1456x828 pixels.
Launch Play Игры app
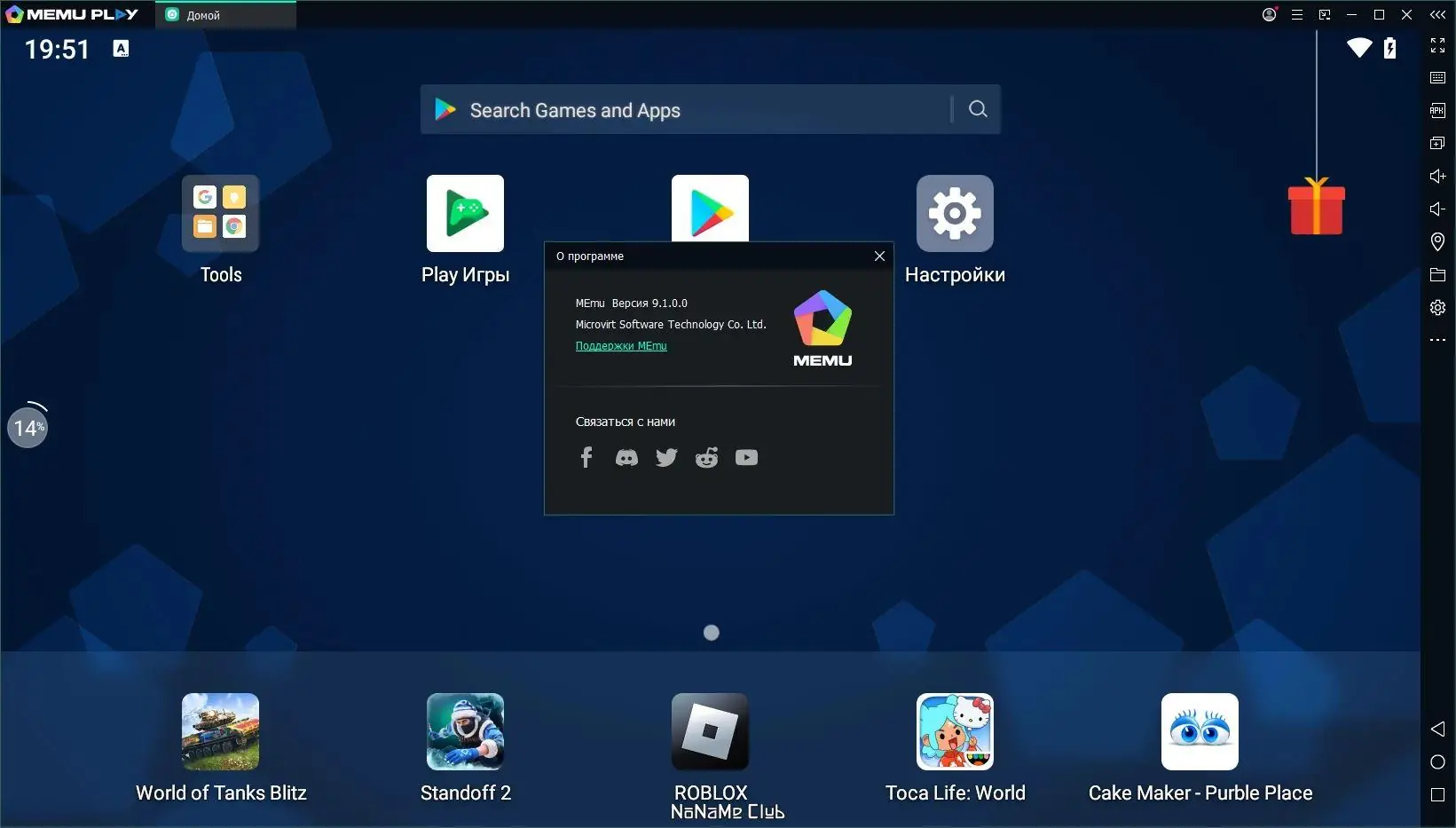click(x=465, y=214)
